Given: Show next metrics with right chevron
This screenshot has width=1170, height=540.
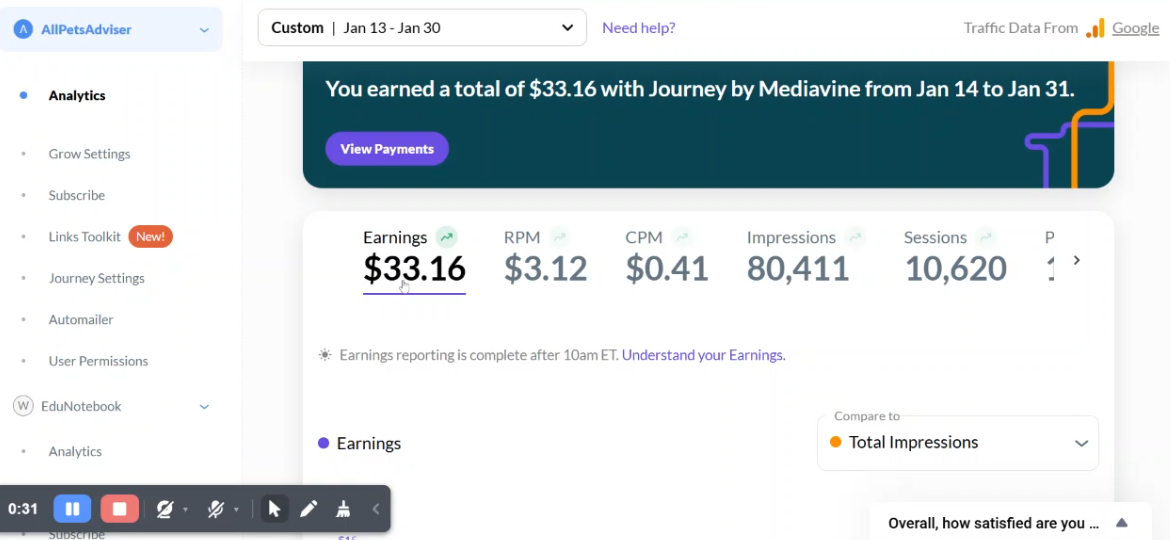Looking at the screenshot, I should 1076,260.
